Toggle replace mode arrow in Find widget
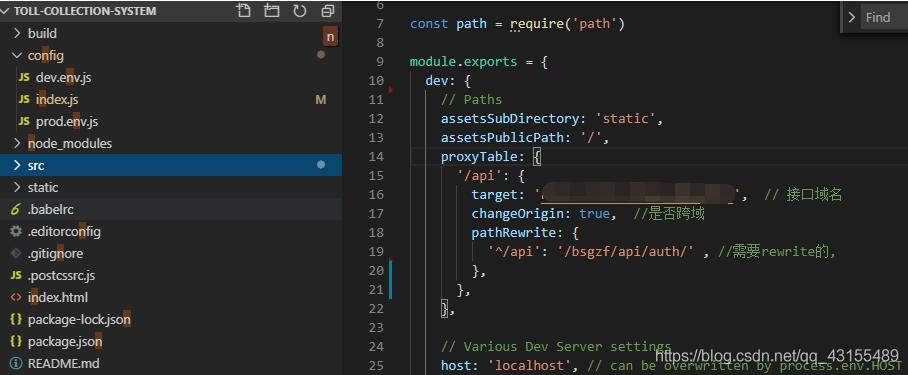The width and height of the screenshot is (908, 375). pos(851,17)
